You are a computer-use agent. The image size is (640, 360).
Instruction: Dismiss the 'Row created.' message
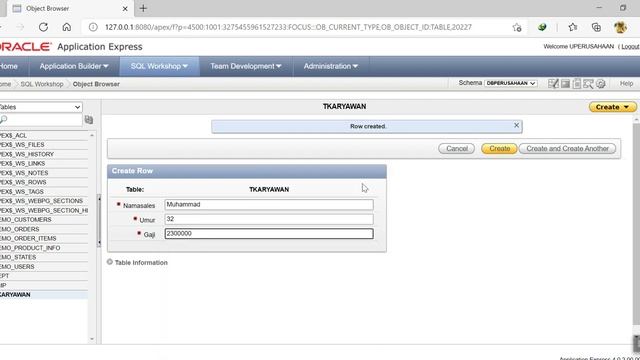516,125
